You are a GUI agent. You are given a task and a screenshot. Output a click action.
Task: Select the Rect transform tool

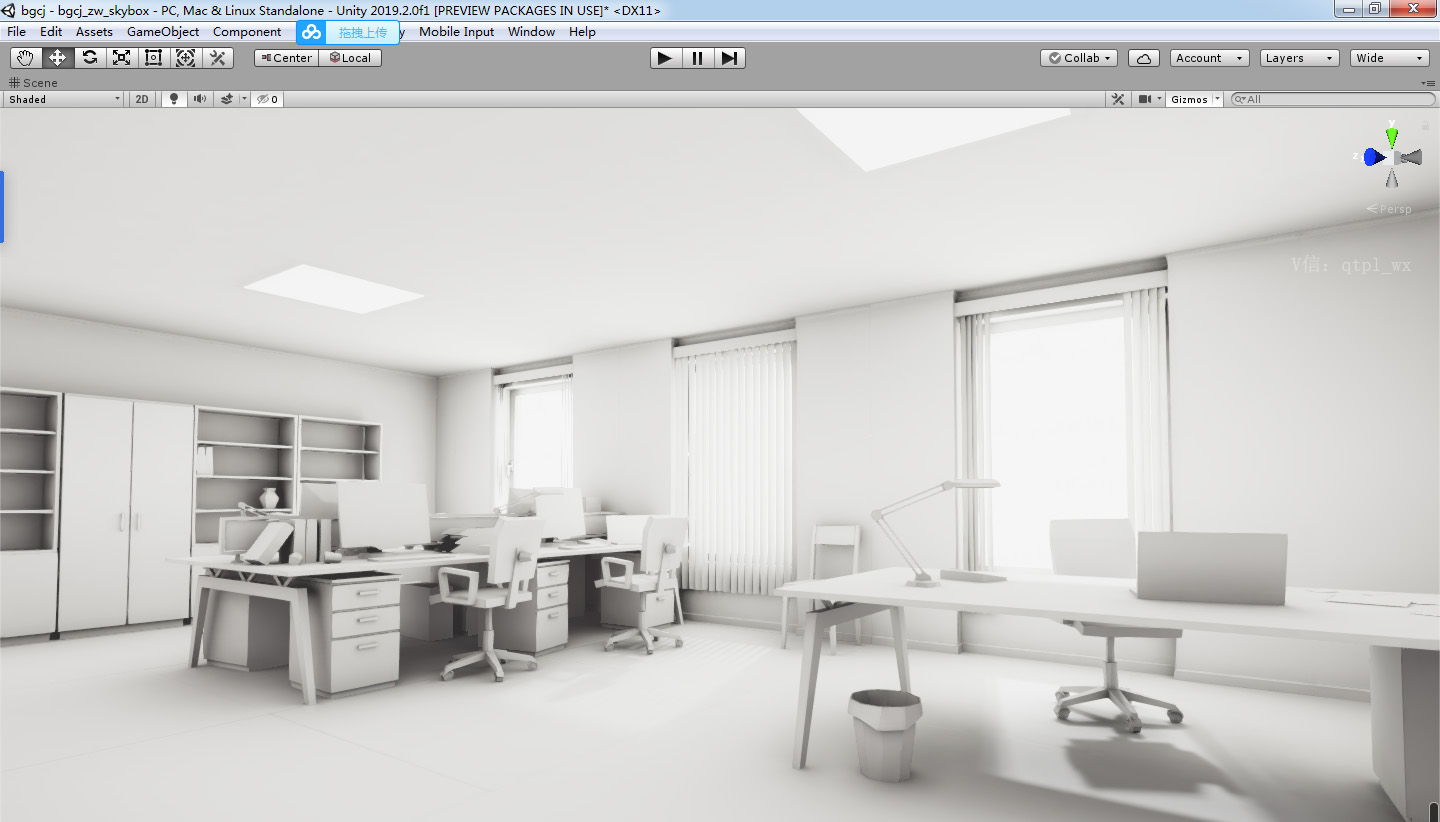[153, 58]
